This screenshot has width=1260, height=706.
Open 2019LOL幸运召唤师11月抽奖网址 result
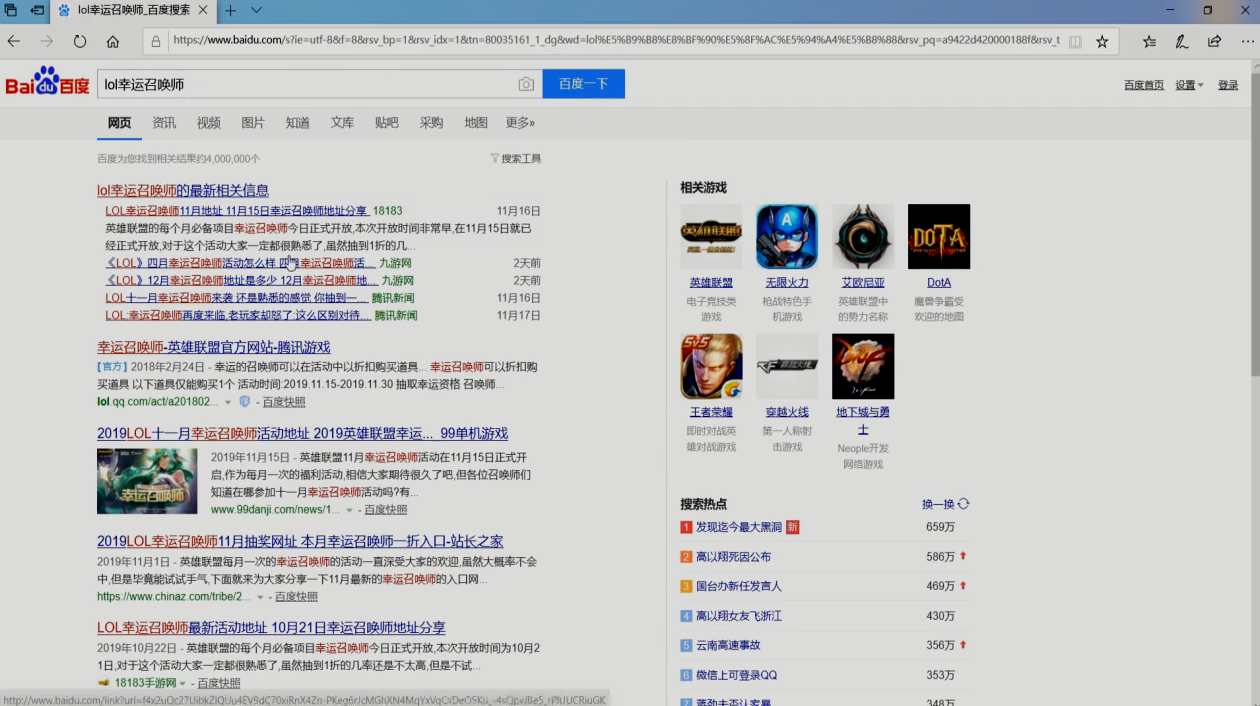click(x=300, y=541)
